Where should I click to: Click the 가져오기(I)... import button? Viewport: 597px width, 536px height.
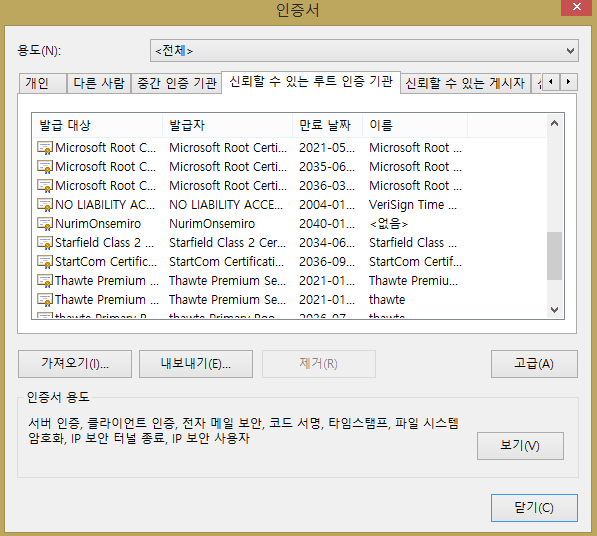[75, 364]
